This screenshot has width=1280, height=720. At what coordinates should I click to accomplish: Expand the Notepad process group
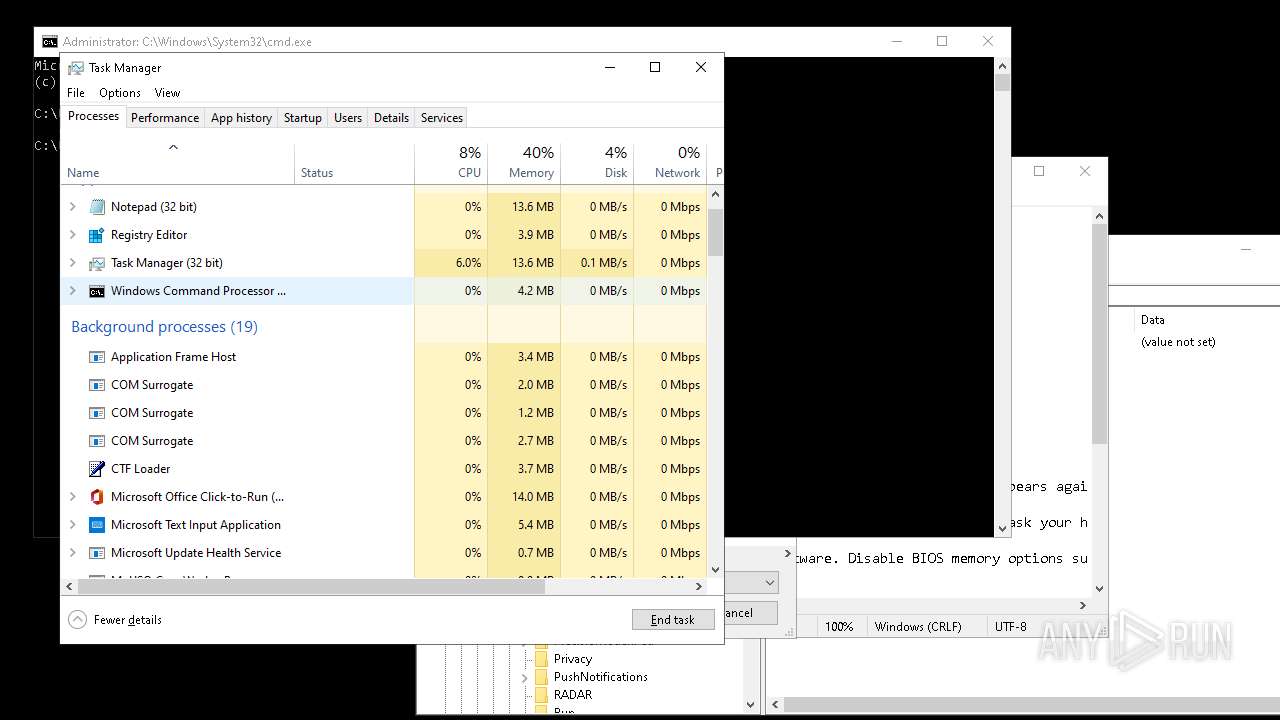72,207
